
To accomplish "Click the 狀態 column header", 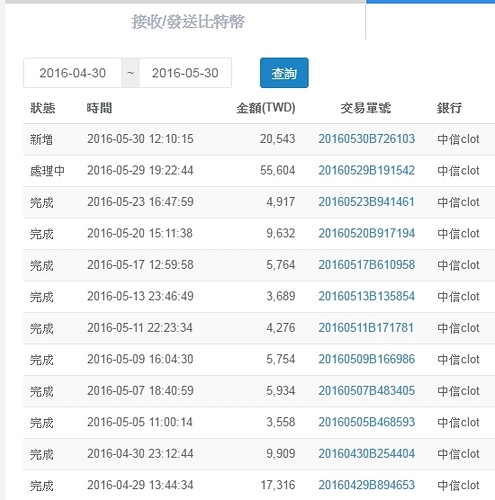I will point(43,108).
